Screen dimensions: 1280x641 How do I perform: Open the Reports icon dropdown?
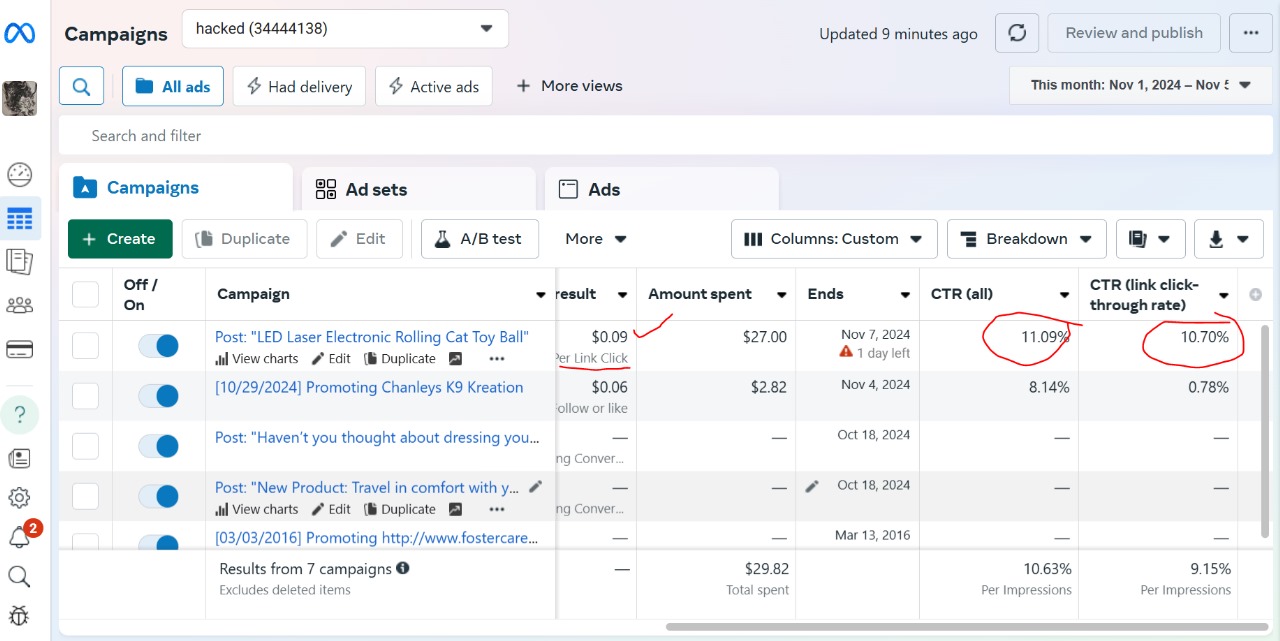[x=1150, y=239]
